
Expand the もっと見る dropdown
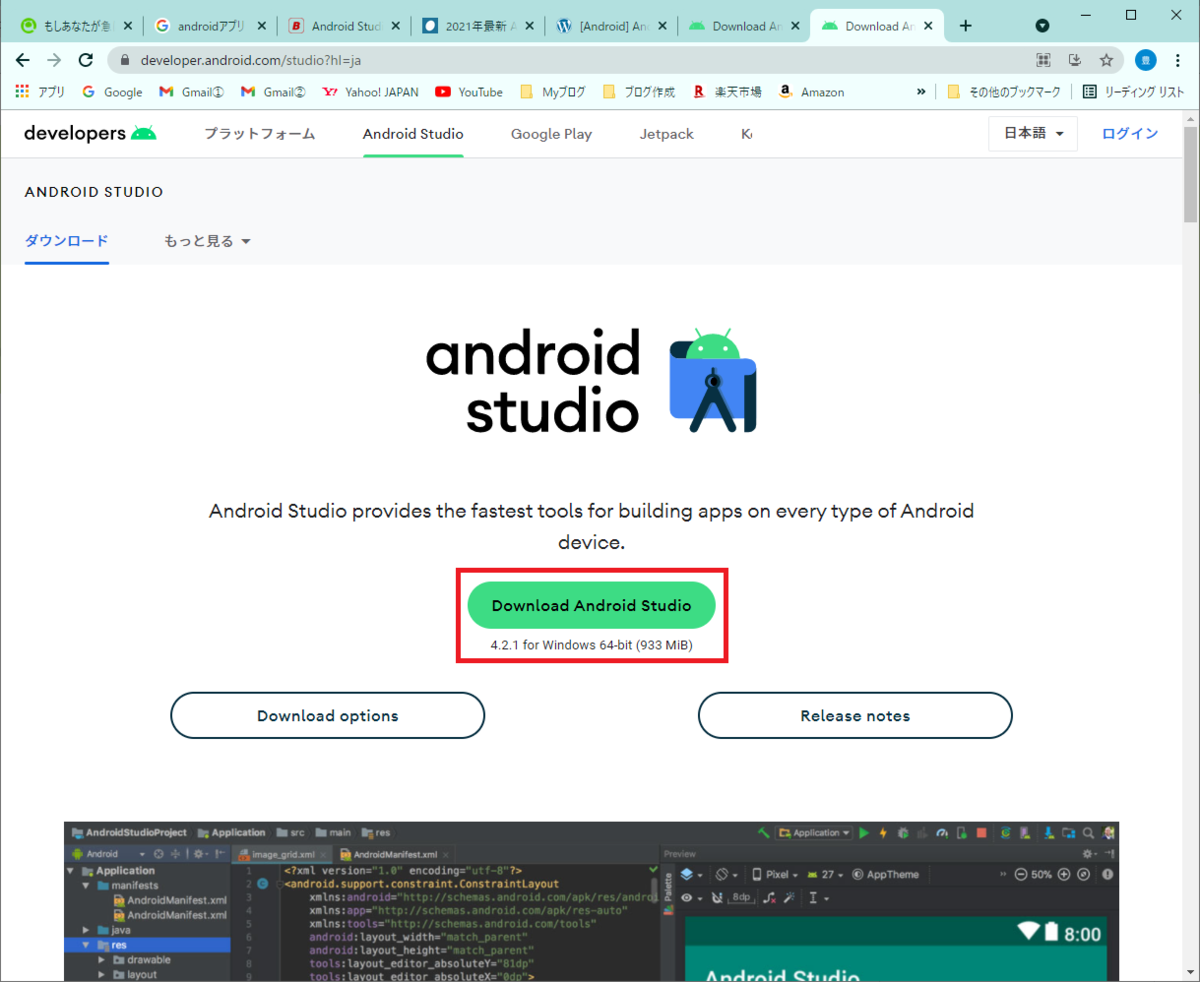pos(207,241)
